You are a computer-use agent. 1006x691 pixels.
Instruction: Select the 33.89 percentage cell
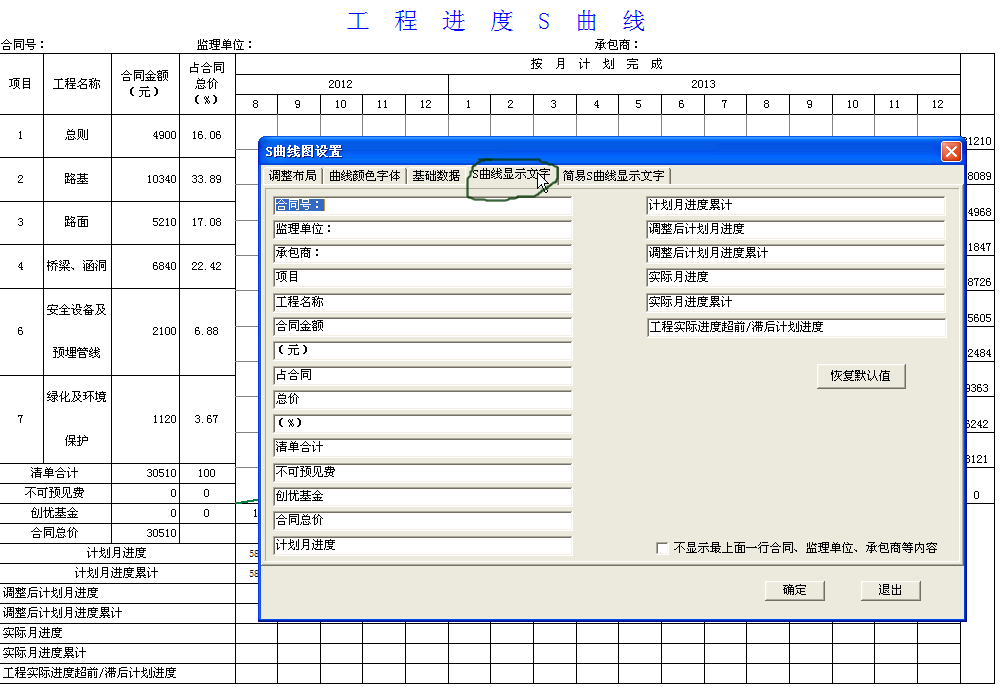(207, 180)
